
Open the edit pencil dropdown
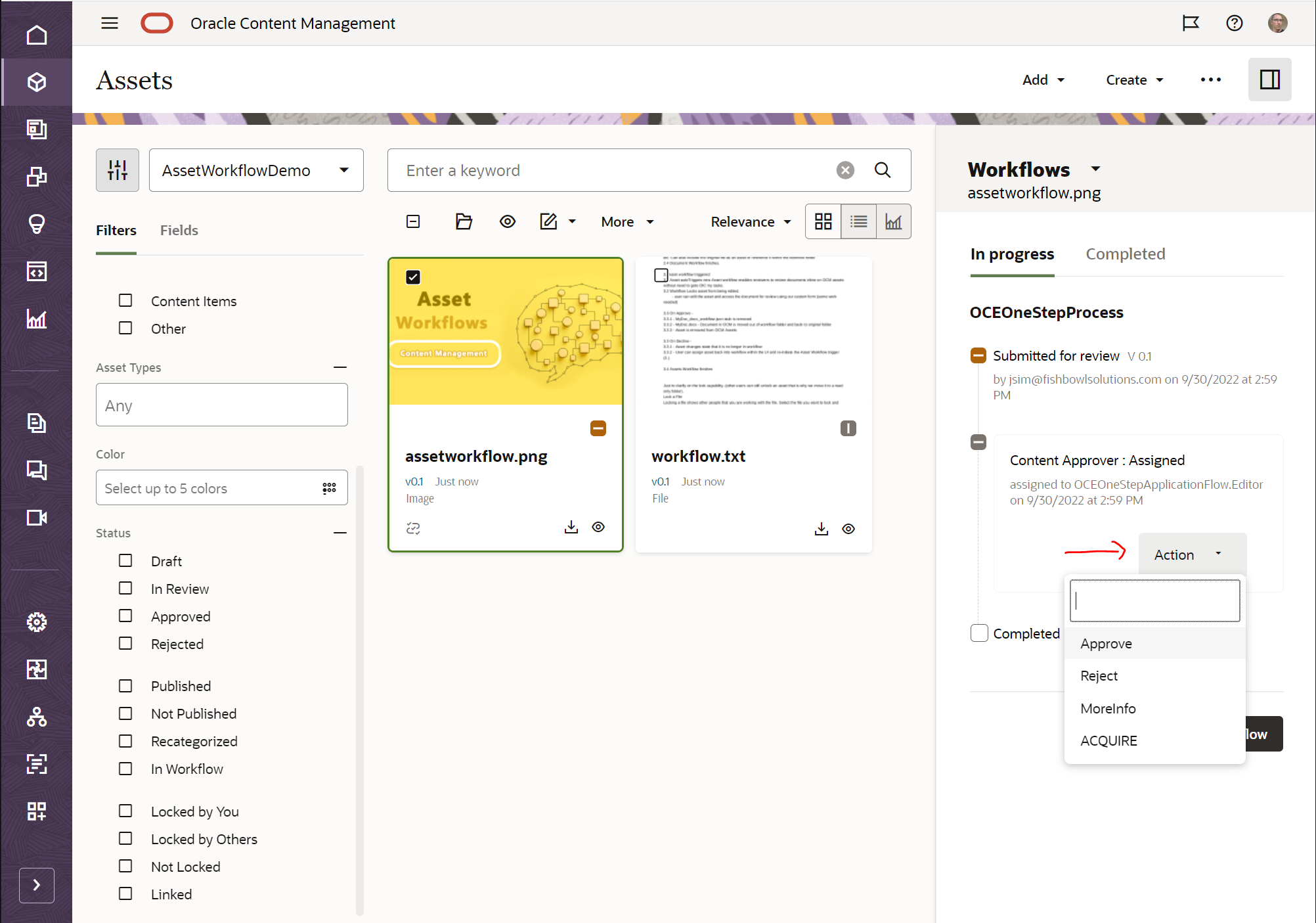tap(558, 221)
